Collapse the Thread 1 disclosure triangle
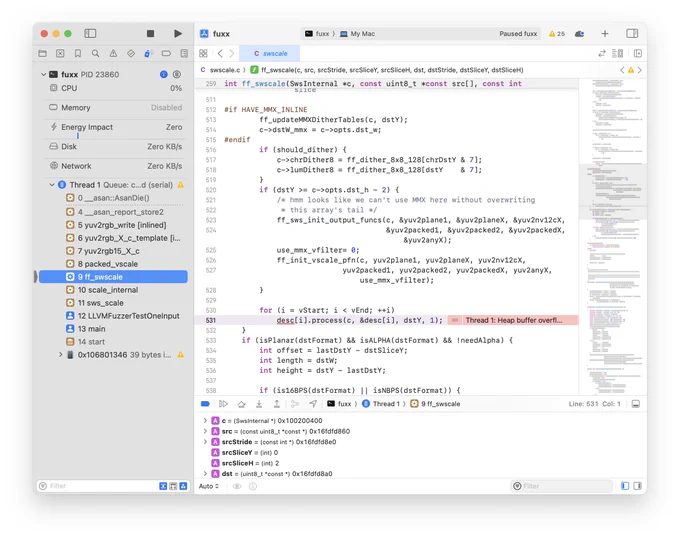Image resolution: width=680 pixels, height=538 pixels. point(52,185)
